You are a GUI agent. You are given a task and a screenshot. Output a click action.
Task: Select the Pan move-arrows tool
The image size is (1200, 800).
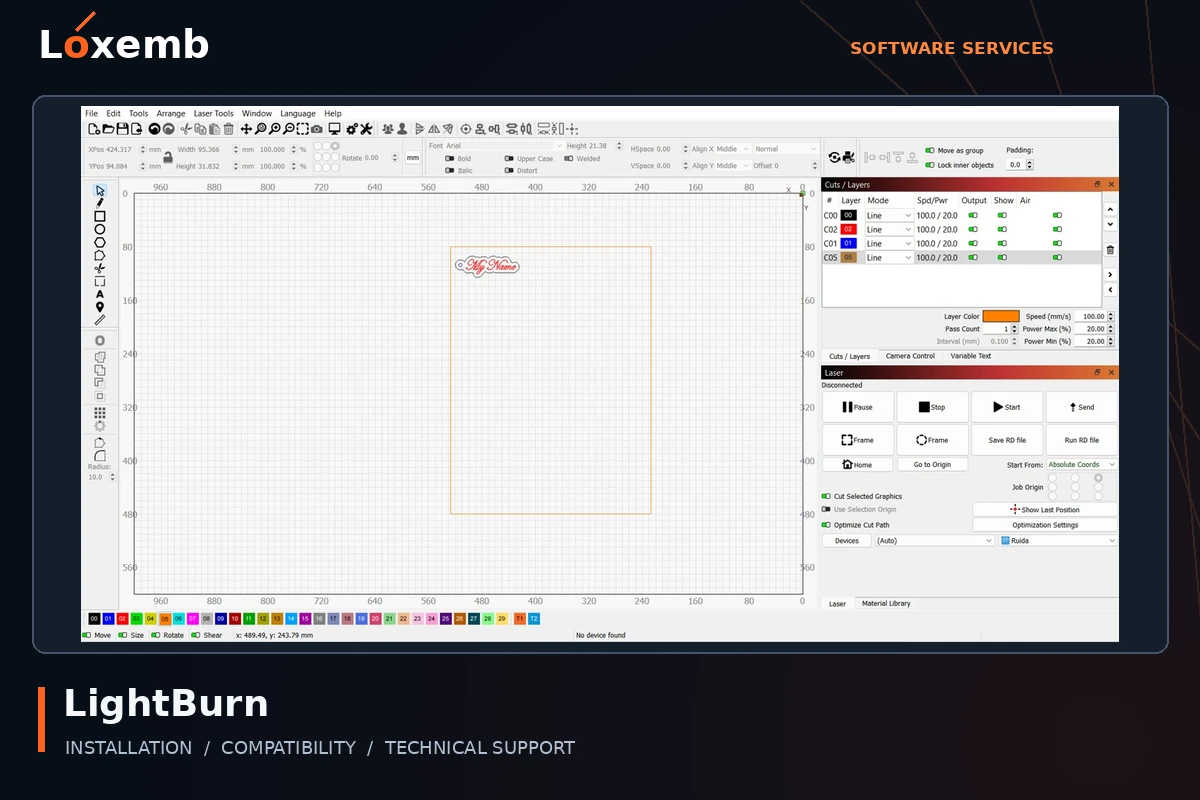pos(246,129)
